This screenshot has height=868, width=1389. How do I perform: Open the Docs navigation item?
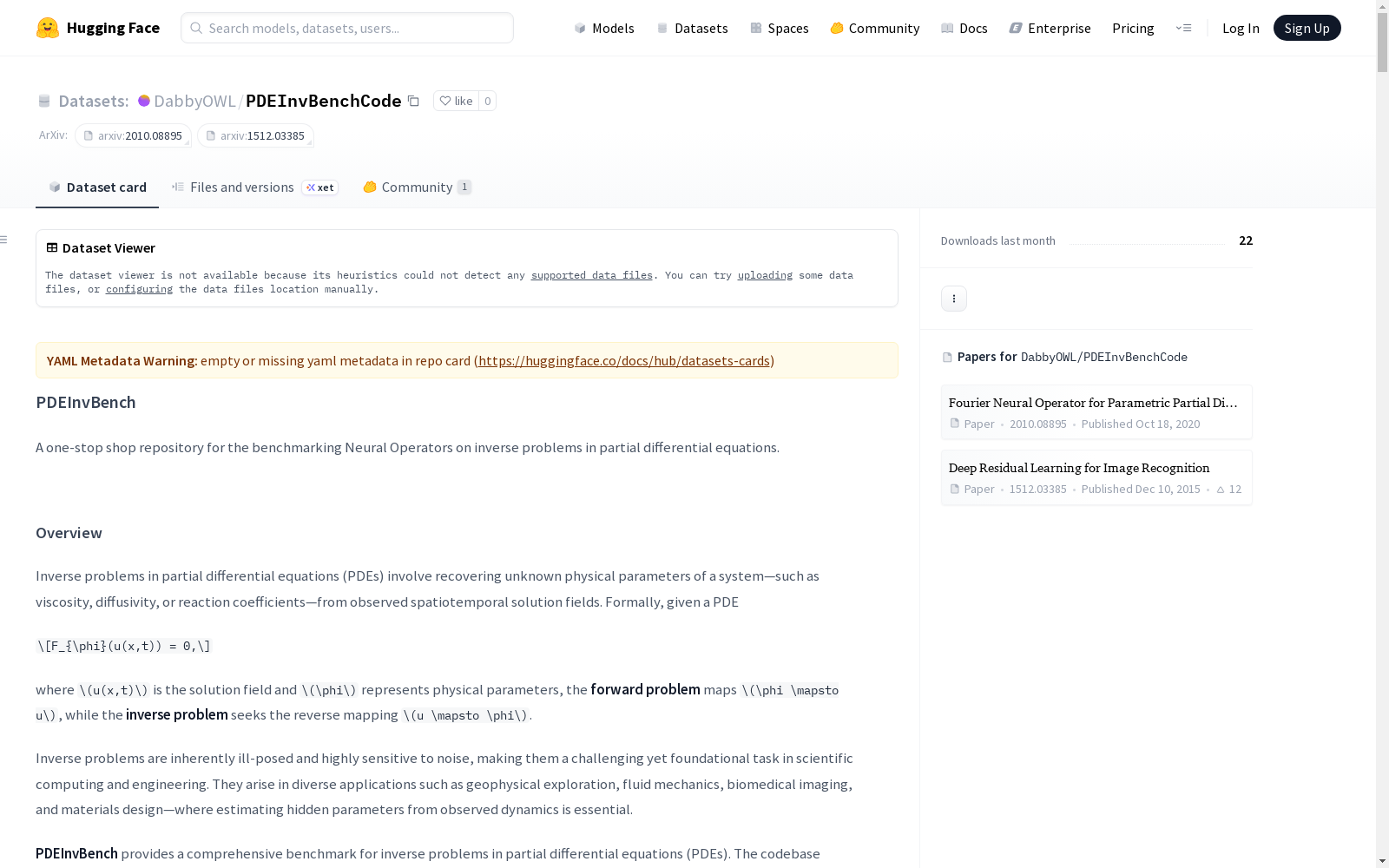[x=964, y=28]
